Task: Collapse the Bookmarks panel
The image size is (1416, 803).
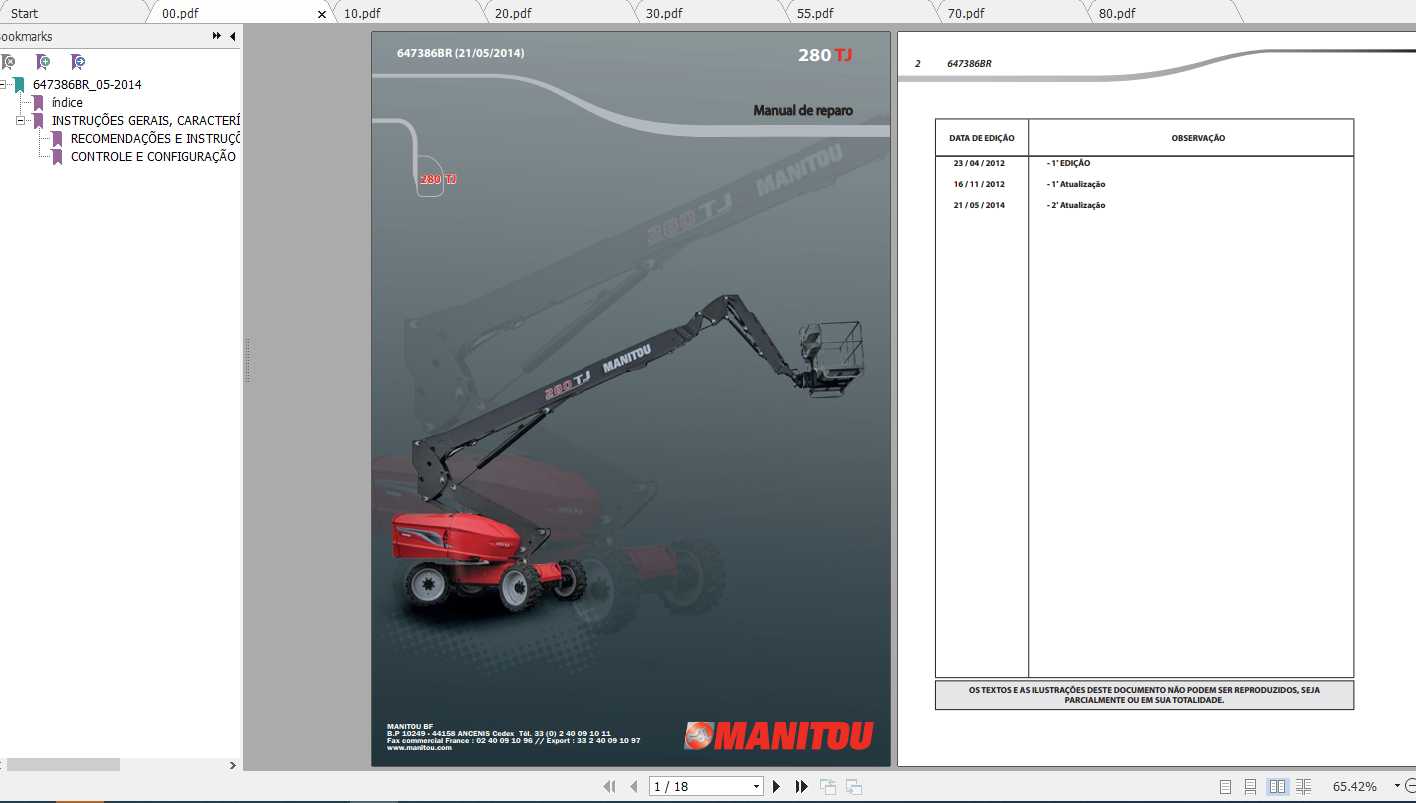Action: point(232,36)
